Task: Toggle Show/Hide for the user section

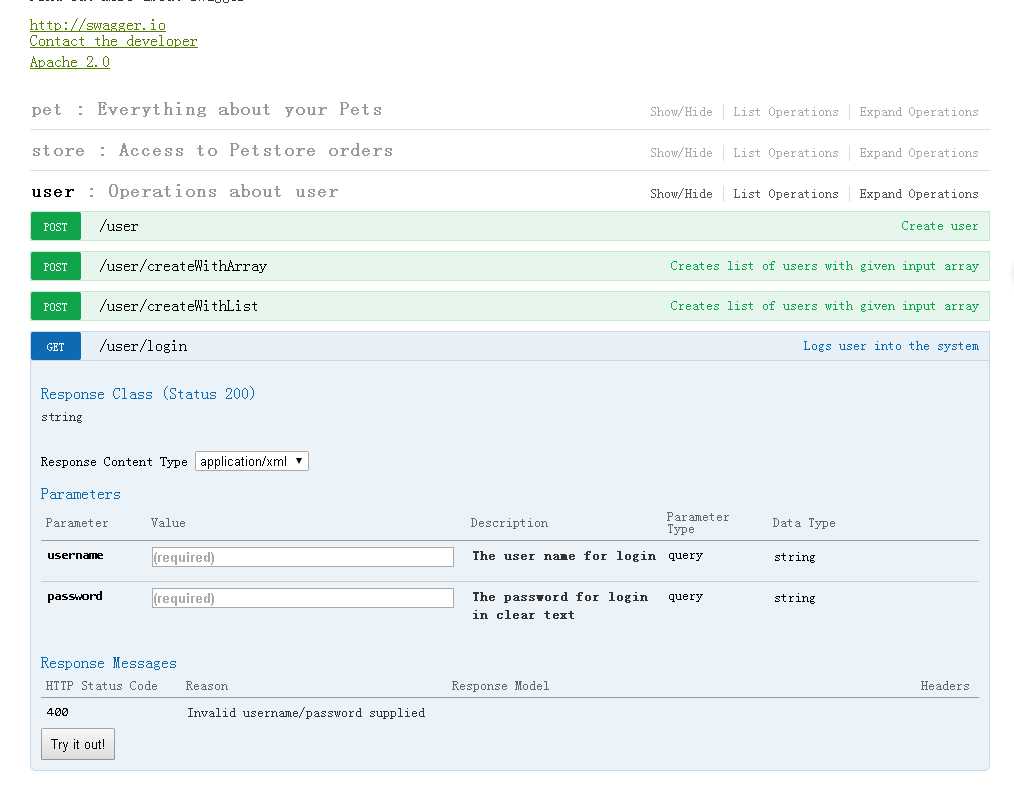Action: pyautogui.click(x=681, y=194)
